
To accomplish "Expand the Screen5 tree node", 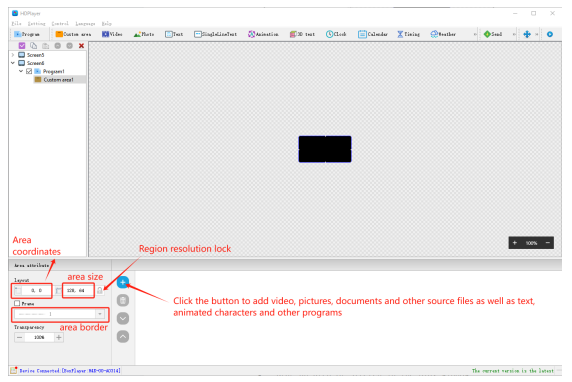I will tap(13, 55).
